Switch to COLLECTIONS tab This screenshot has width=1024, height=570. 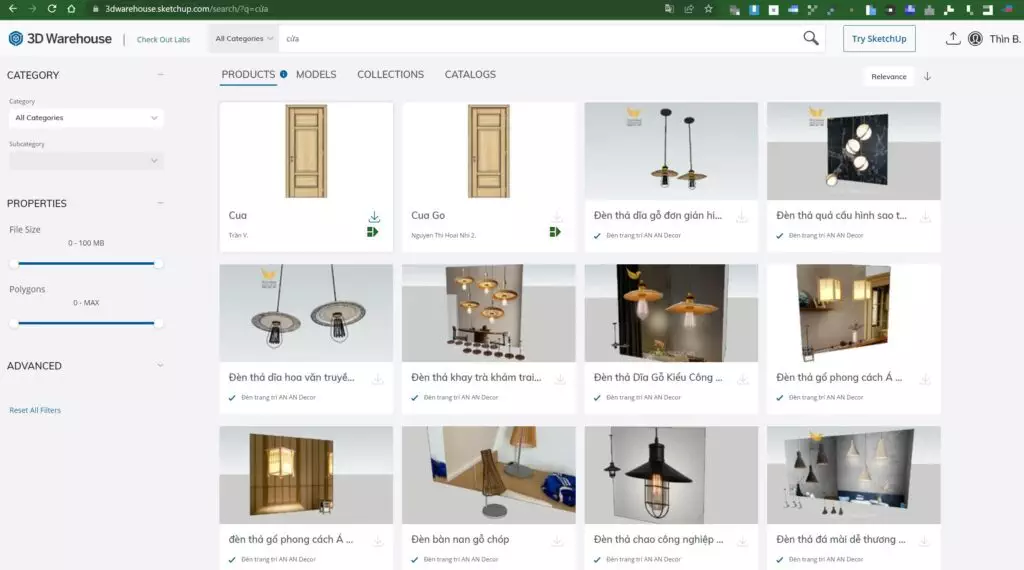coord(391,74)
